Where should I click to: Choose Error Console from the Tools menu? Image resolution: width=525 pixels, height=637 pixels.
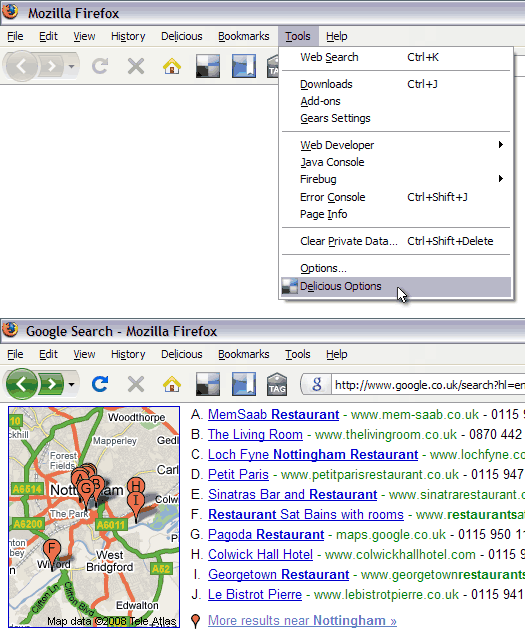click(x=396, y=197)
